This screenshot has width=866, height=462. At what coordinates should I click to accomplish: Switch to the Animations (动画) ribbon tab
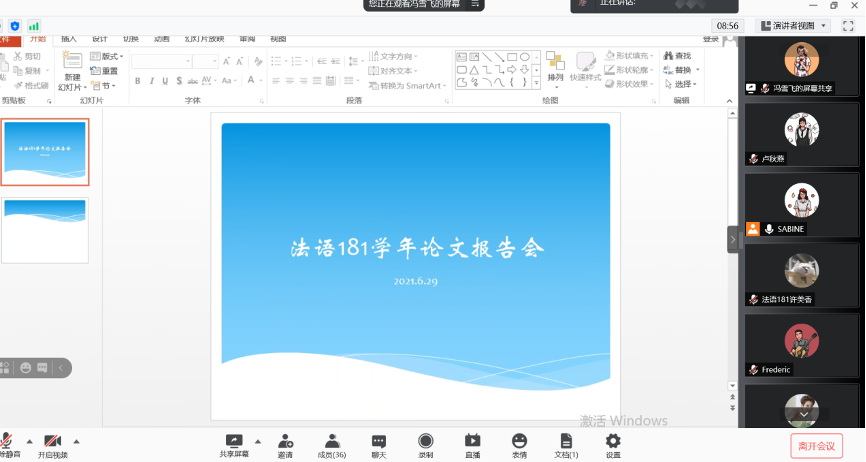click(x=161, y=39)
